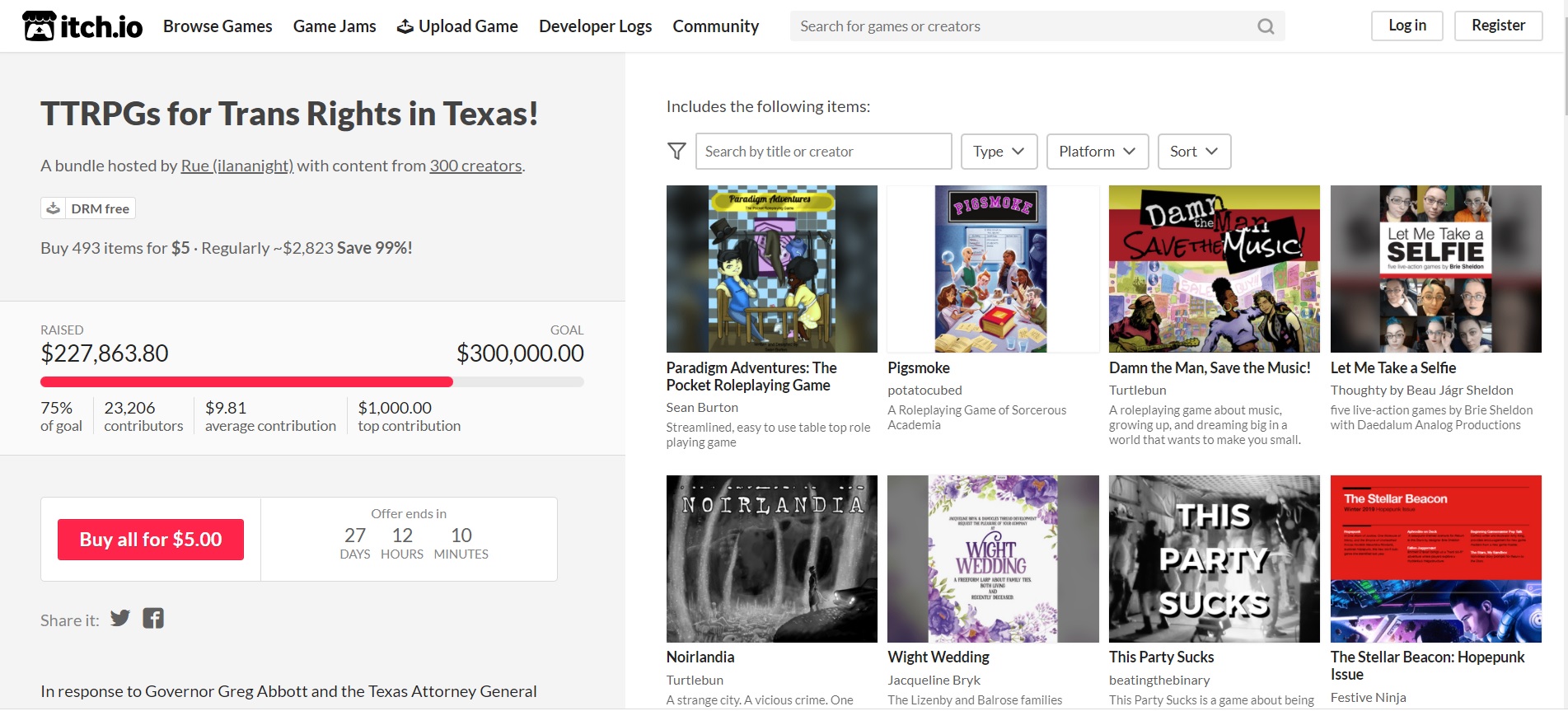
Task: Open Damn the Man, Save the Music! title
Action: (x=1210, y=368)
